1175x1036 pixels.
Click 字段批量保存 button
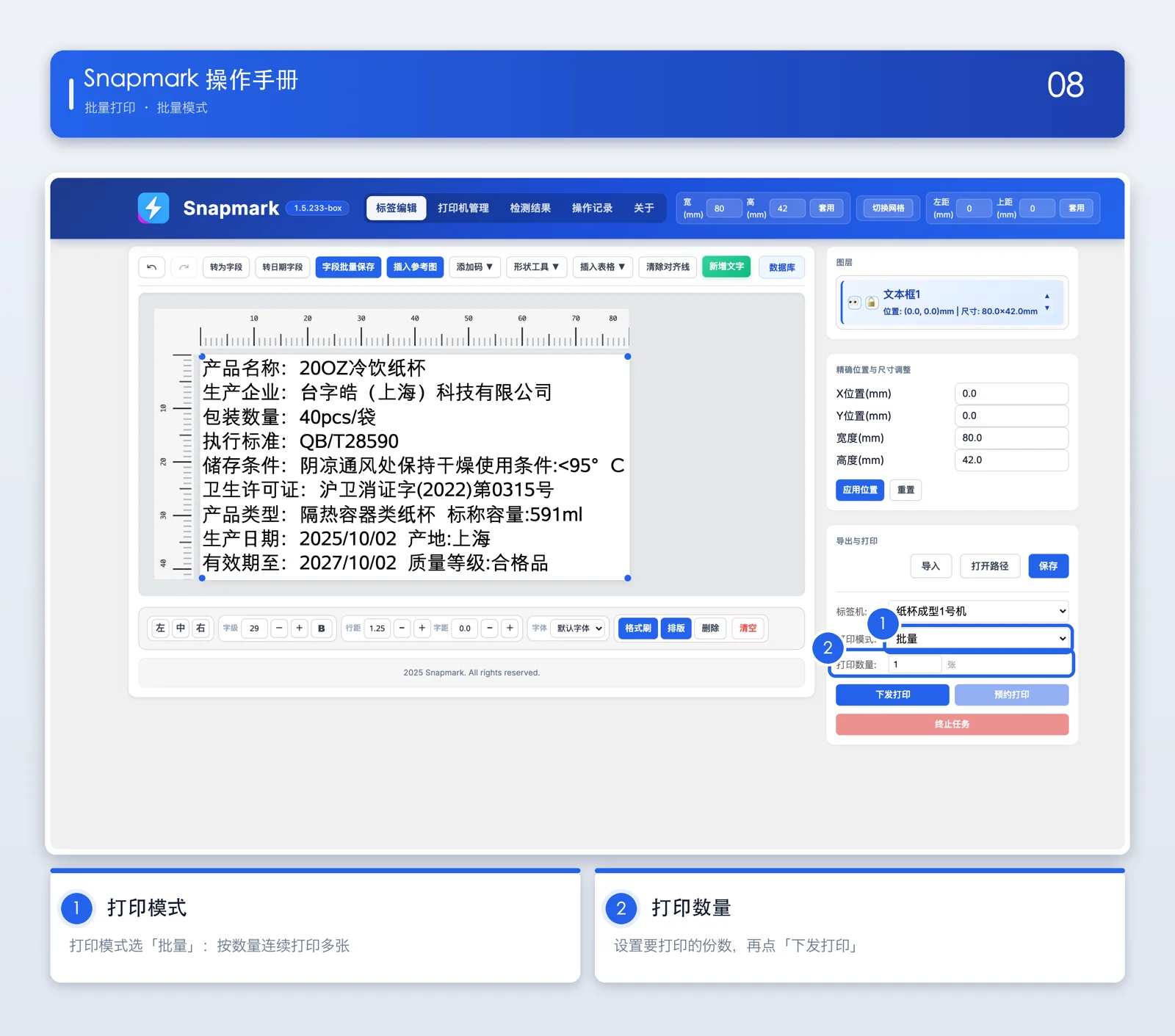(348, 267)
